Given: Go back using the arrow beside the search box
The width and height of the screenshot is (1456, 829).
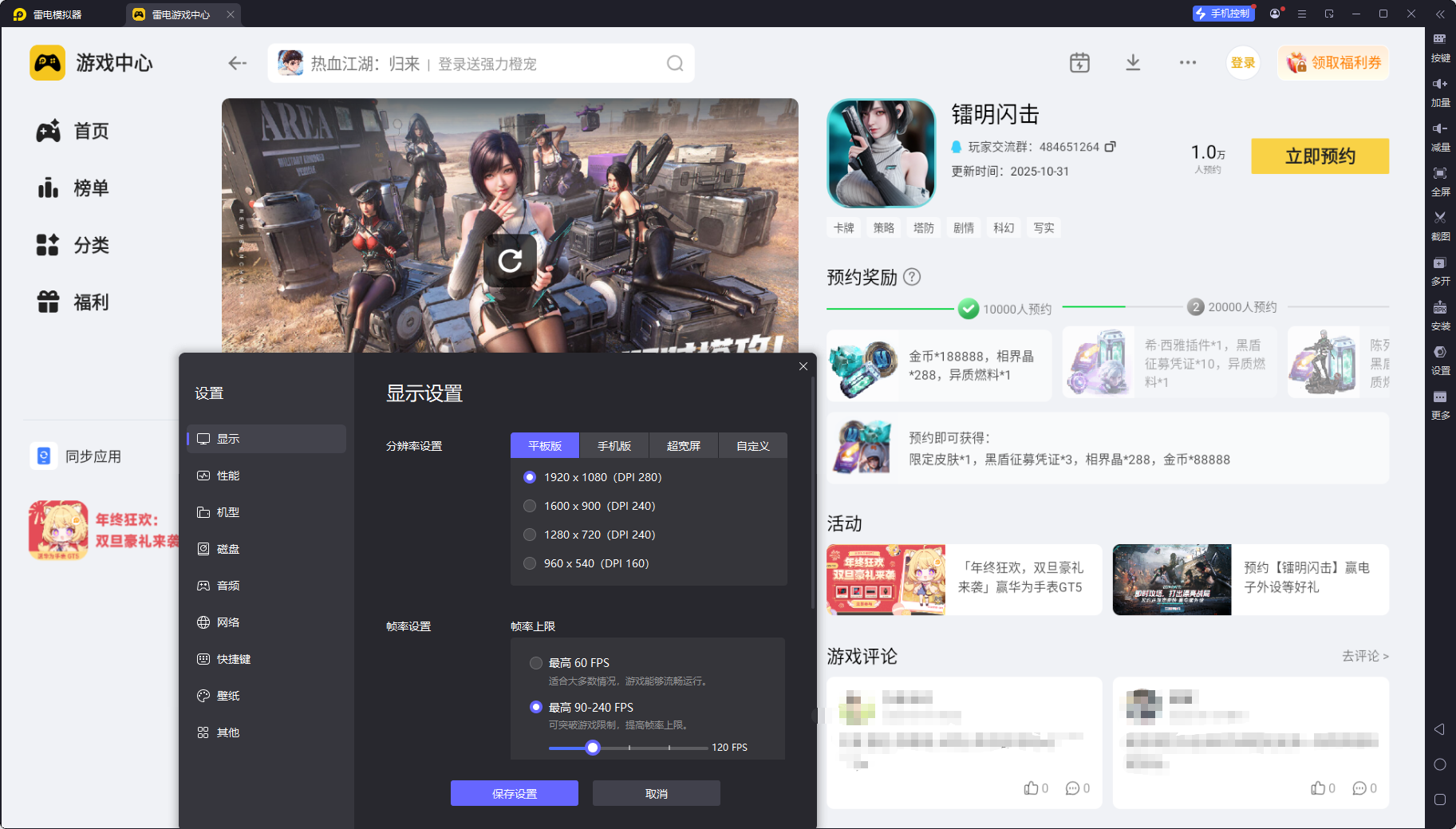Looking at the screenshot, I should (237, 63).
